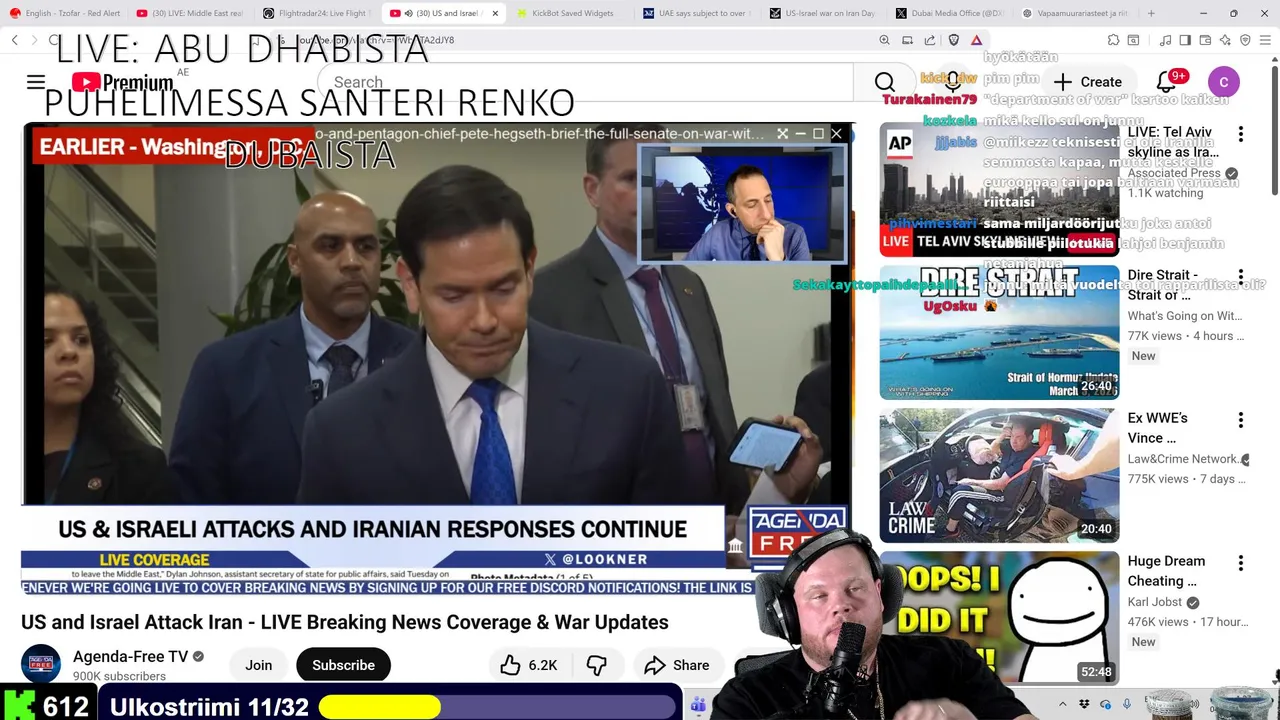Like the video with 6.2K likes

coord(529,665)
